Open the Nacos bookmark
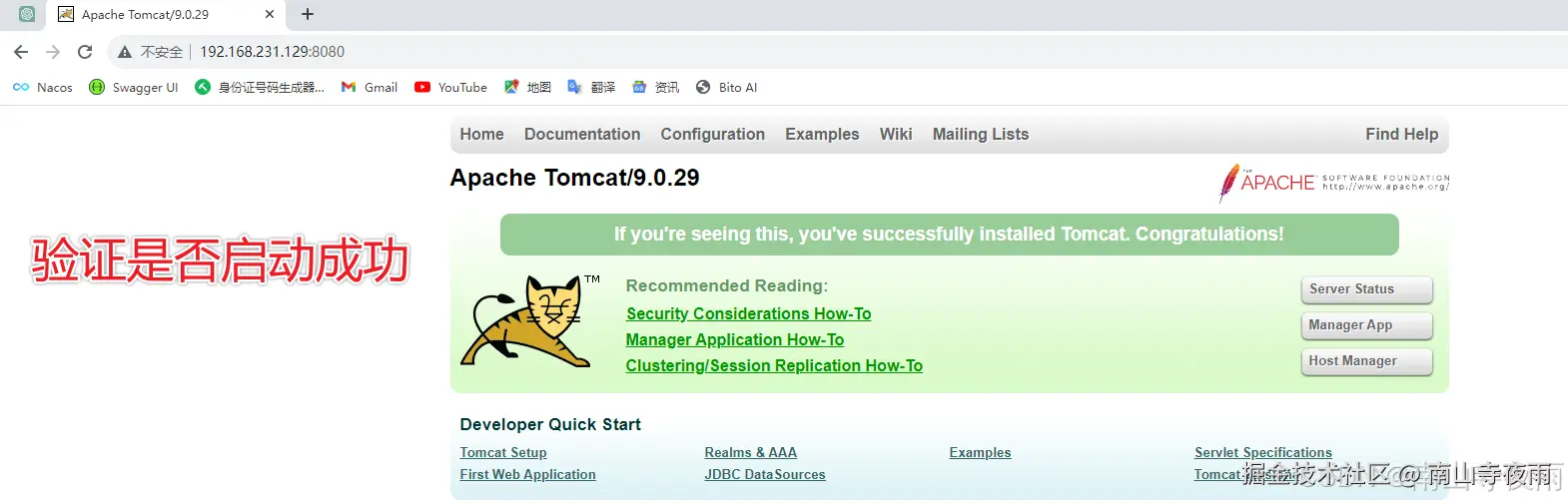The width and height of the screenshot is (1568, 504). pyautogui.click(x=43, y=87)
